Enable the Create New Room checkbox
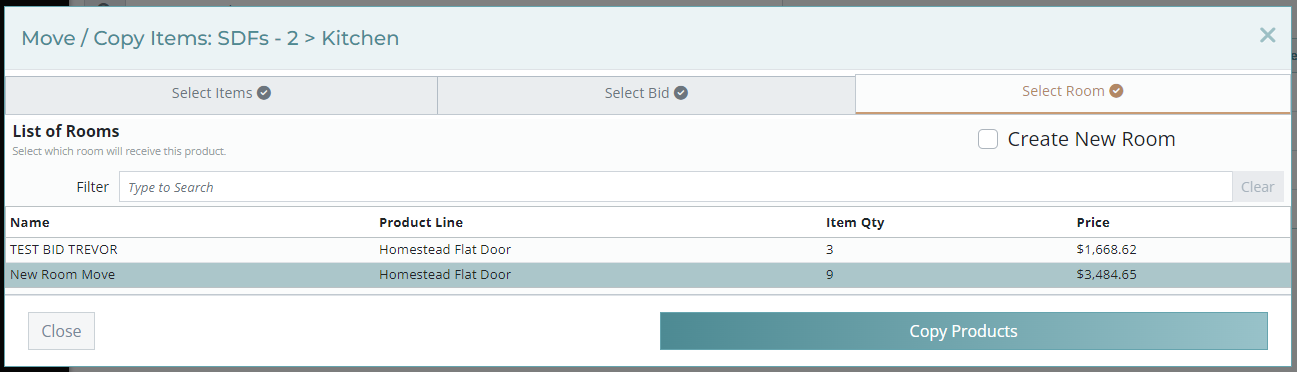Screen dimensions: 1297x372 [x=988, y=140]
